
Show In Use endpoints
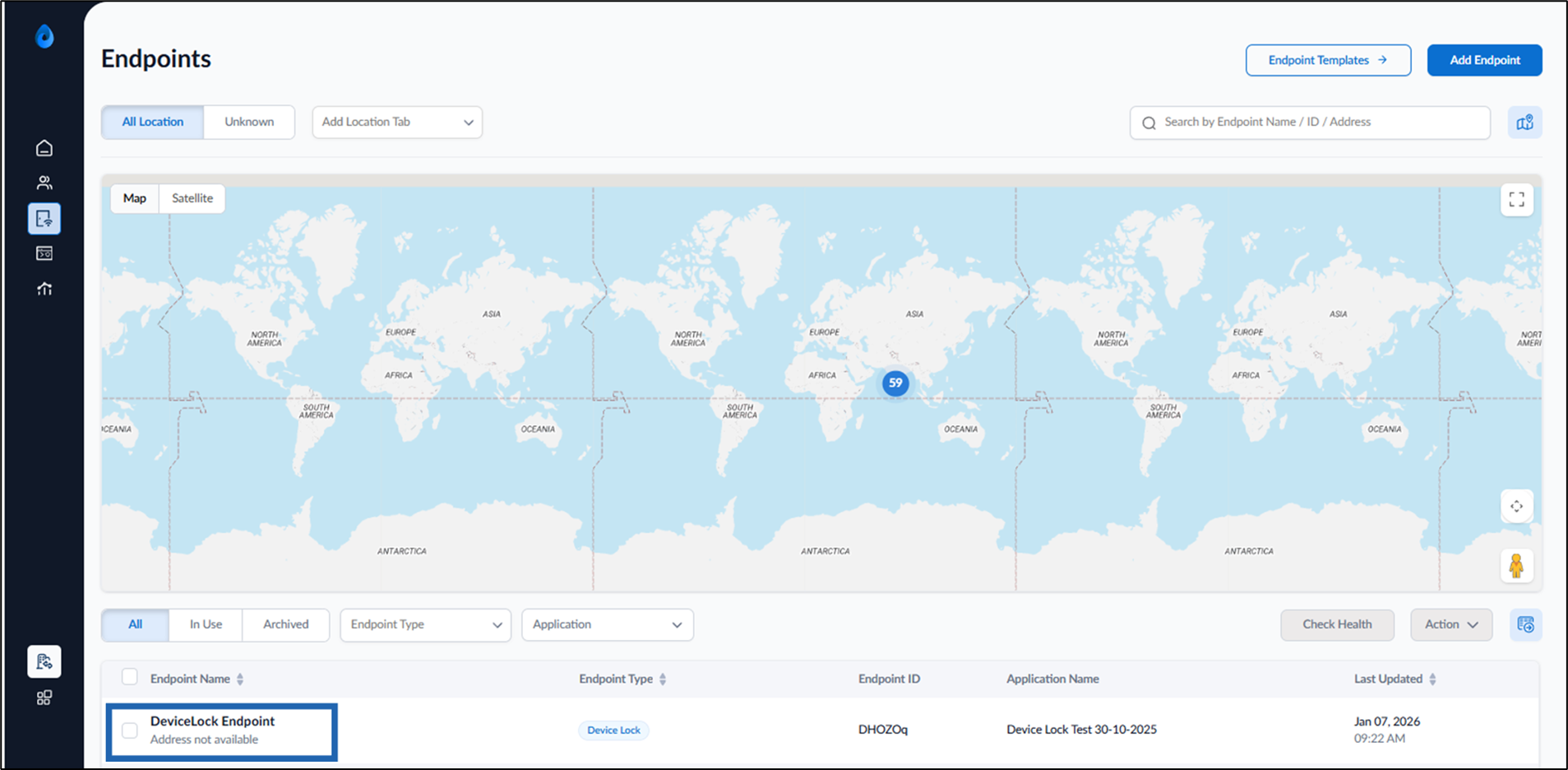click(206, 624)
